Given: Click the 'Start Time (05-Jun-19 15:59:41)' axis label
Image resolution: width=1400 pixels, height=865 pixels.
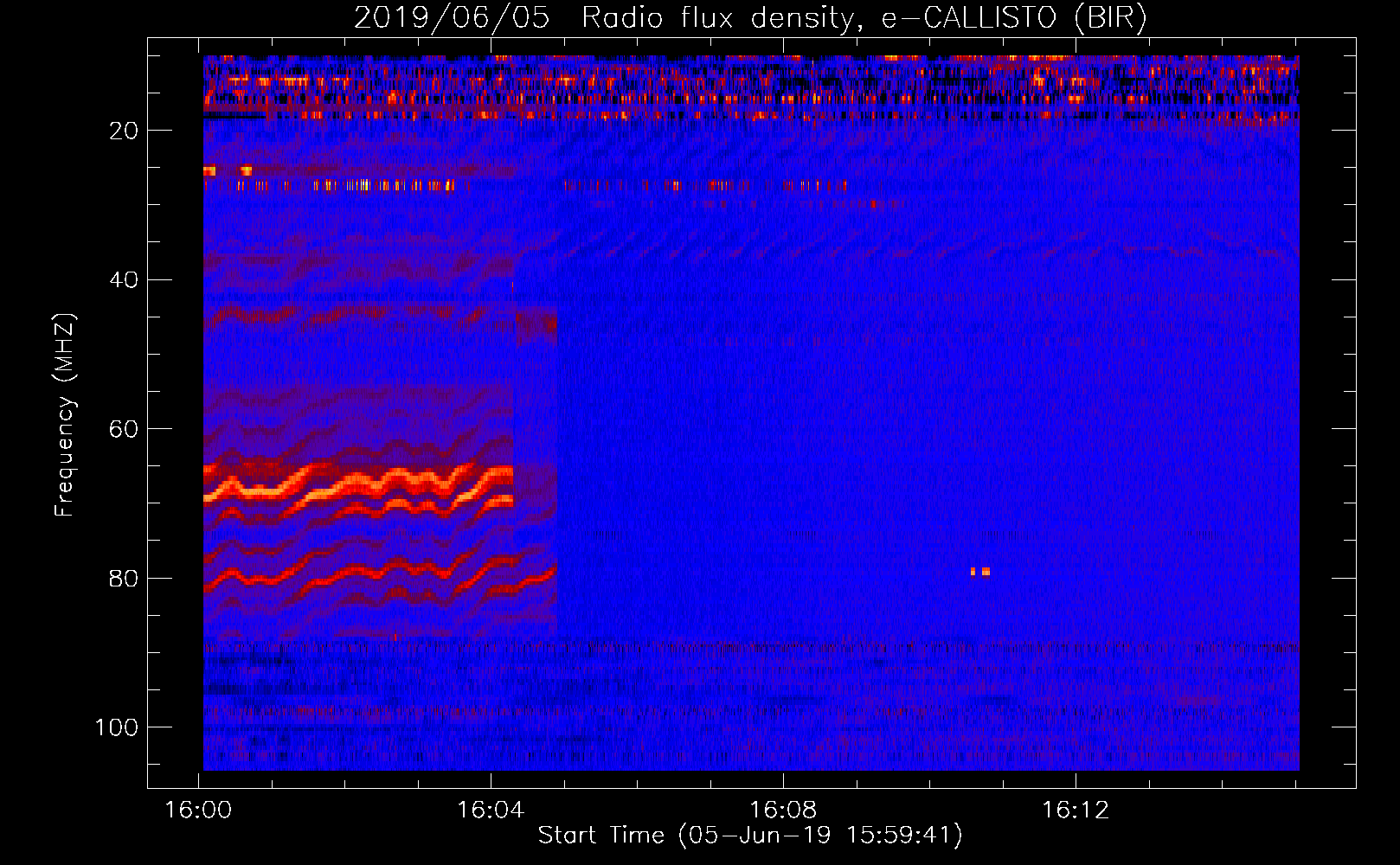Looking at the screenshot, I should point(750,836).
